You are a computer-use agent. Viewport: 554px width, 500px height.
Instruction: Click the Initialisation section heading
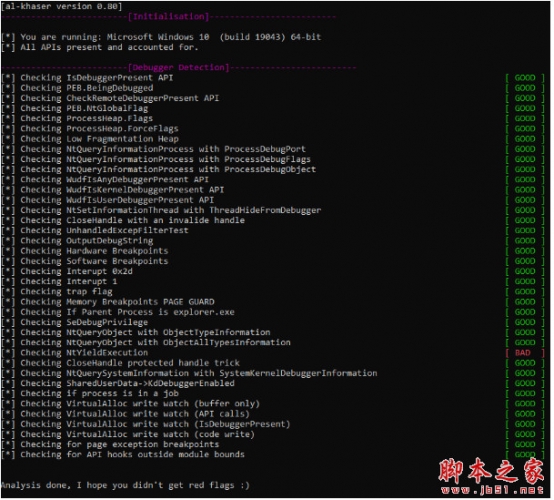(x=169, y=17)
